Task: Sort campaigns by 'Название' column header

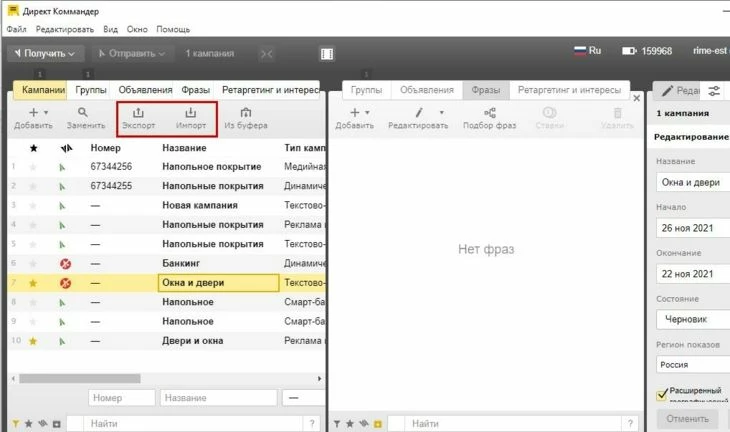Action: point(184,148)
